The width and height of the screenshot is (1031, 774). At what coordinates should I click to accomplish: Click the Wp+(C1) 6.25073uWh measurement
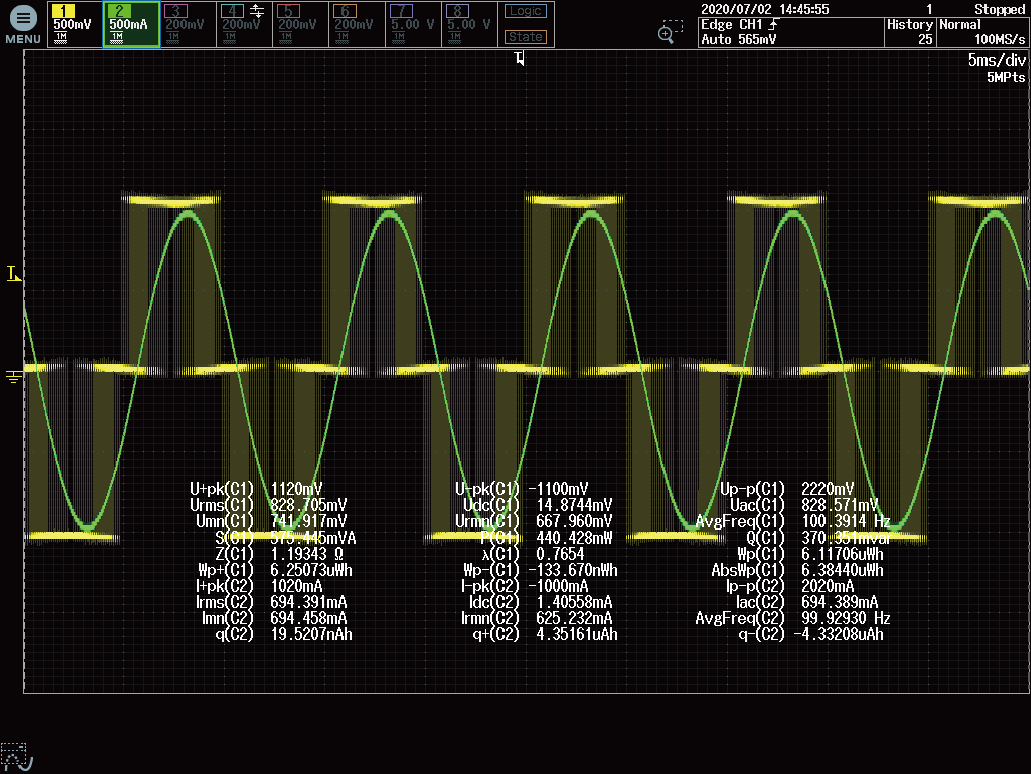(276, 570)
